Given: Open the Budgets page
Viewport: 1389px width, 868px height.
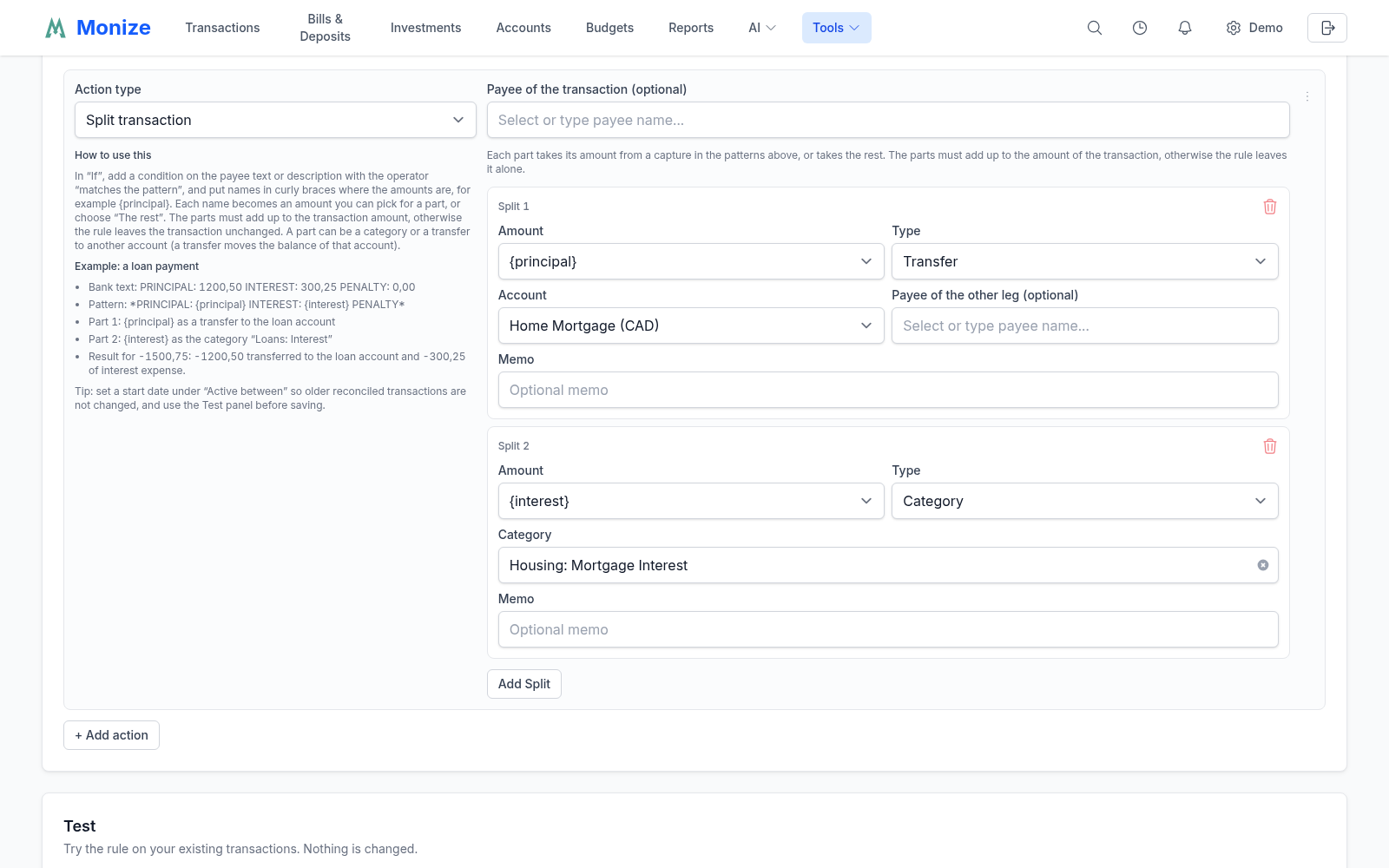Looking at the screenshot, I should point(609,28).
